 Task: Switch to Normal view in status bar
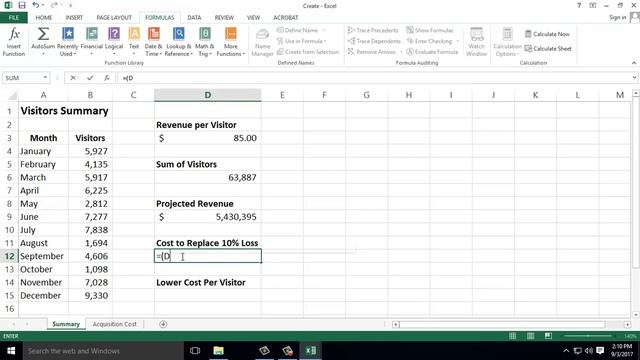pos(513,336)
